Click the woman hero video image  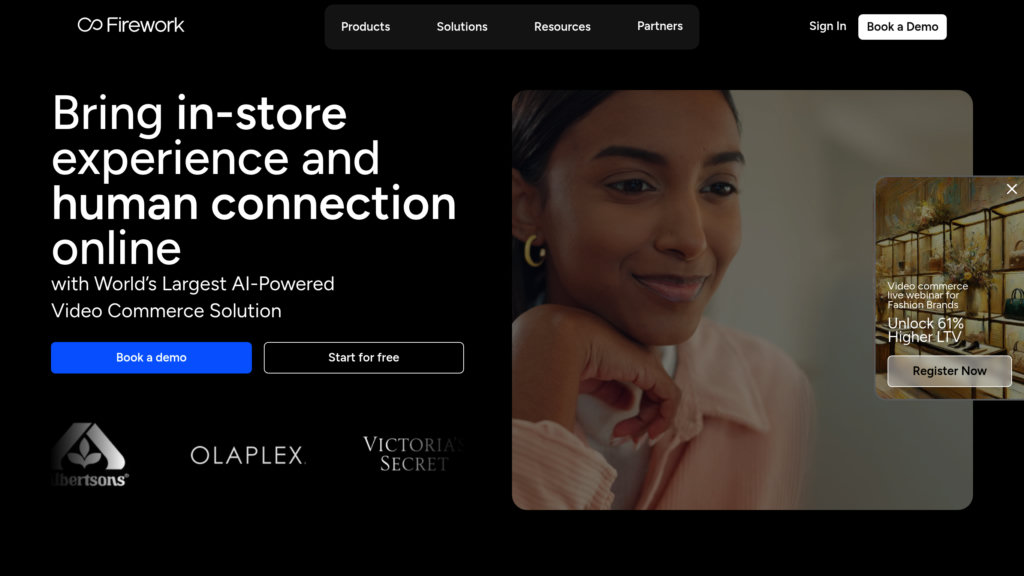(692, 300)
